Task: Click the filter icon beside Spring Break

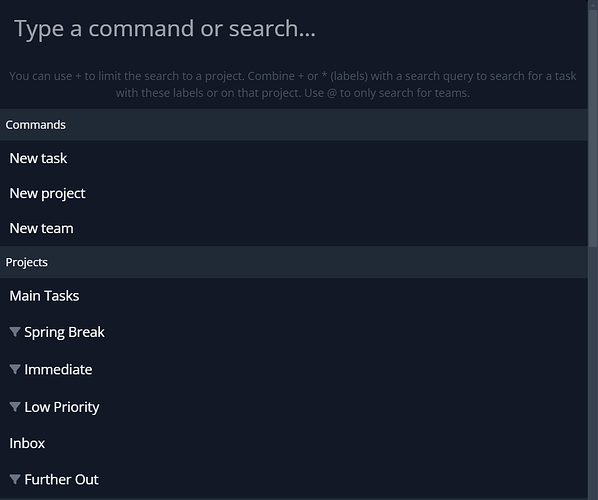Action: (15, 332)
